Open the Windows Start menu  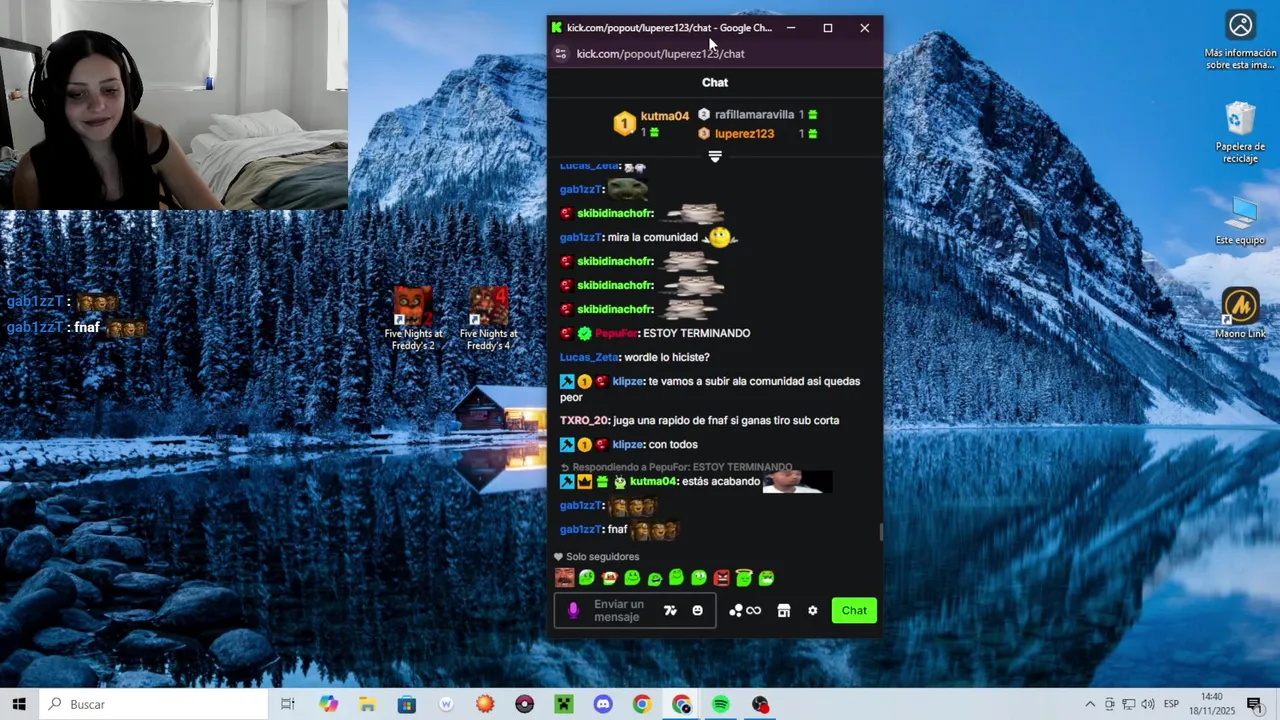pos(19,704)
